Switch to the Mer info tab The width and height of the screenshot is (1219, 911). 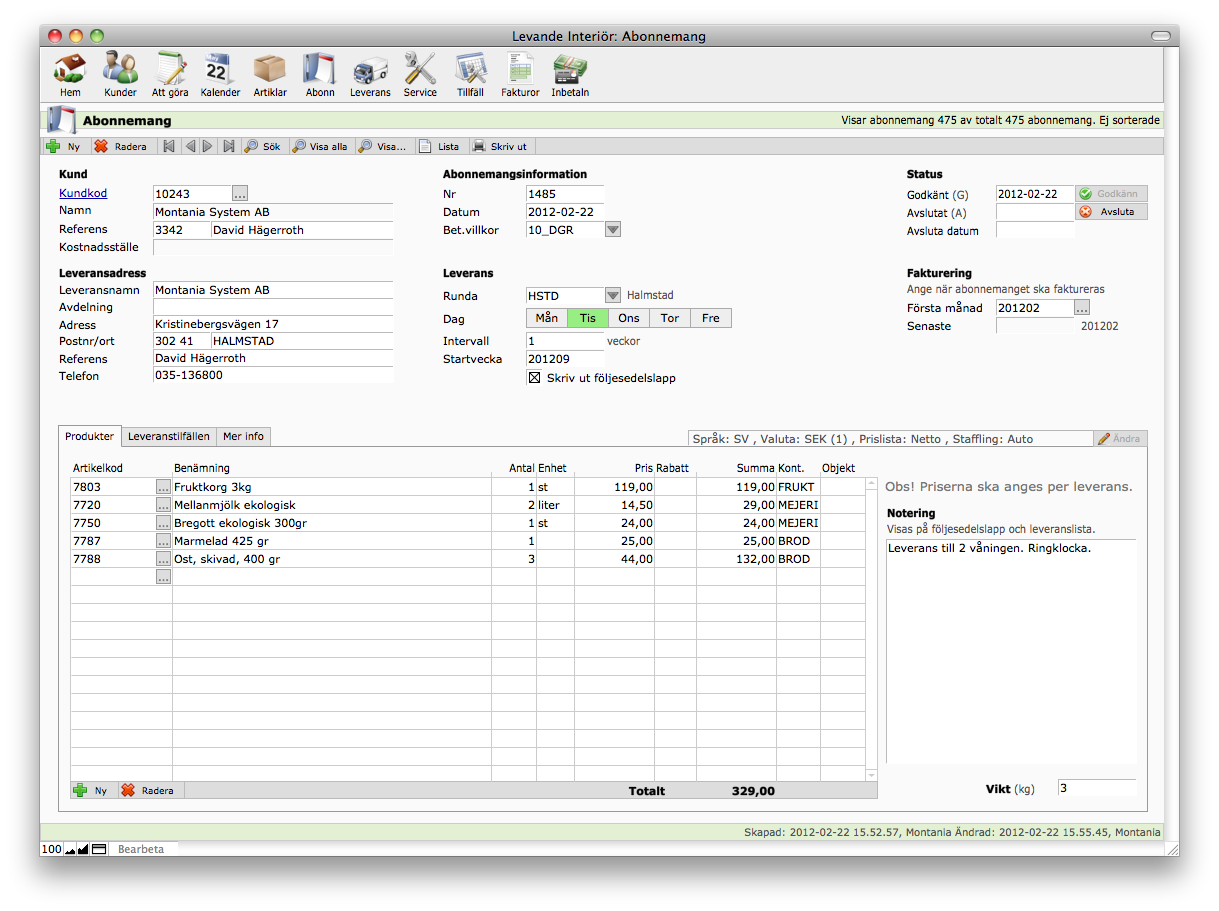243,436
